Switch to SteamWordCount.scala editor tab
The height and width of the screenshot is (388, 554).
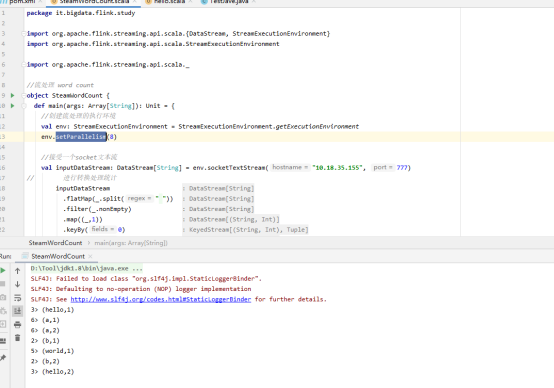point(94,2)
